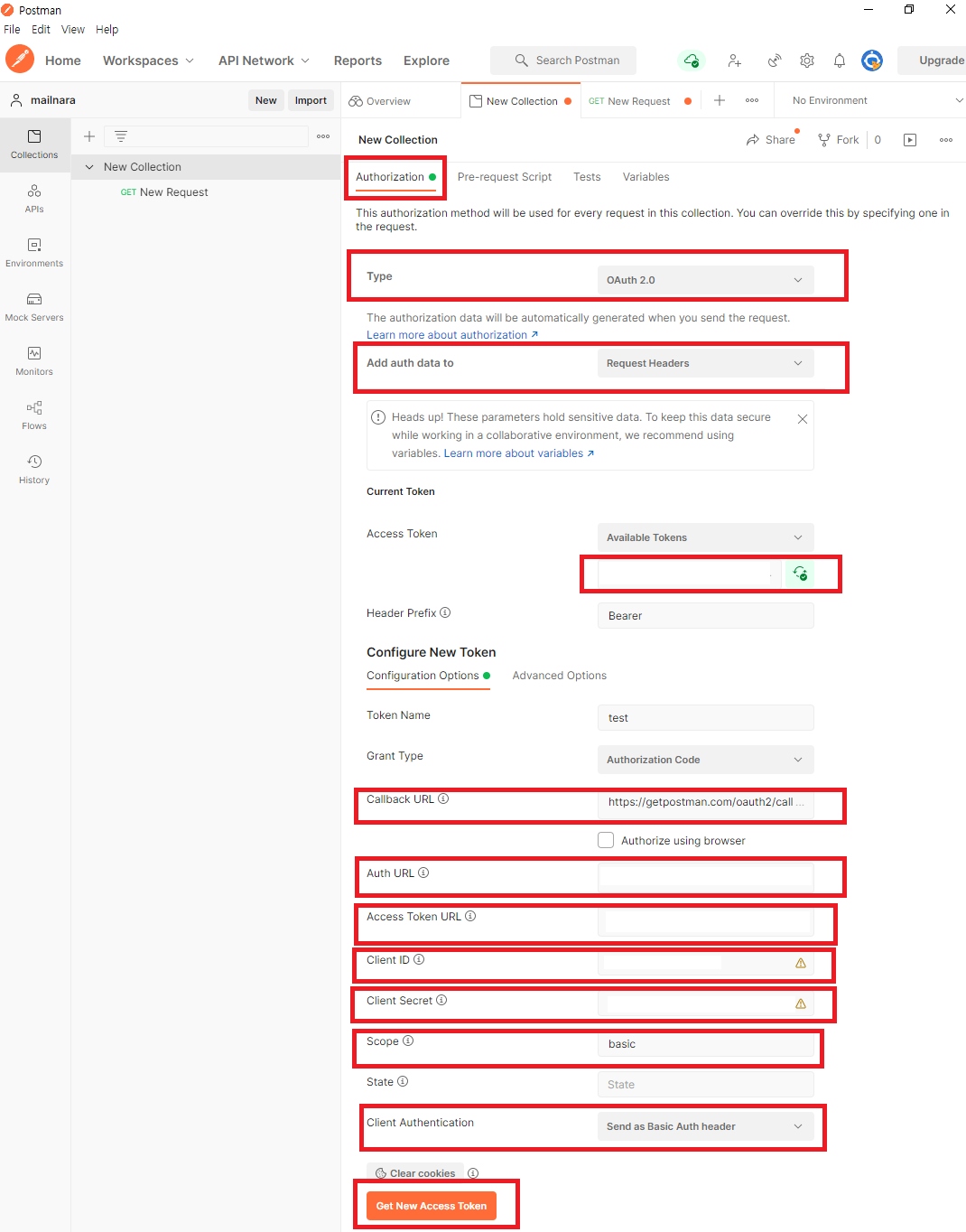Open tab options ellipsis menu
Image resolution: width=966 pixels, height=1232 pixels.
[752, 100]
